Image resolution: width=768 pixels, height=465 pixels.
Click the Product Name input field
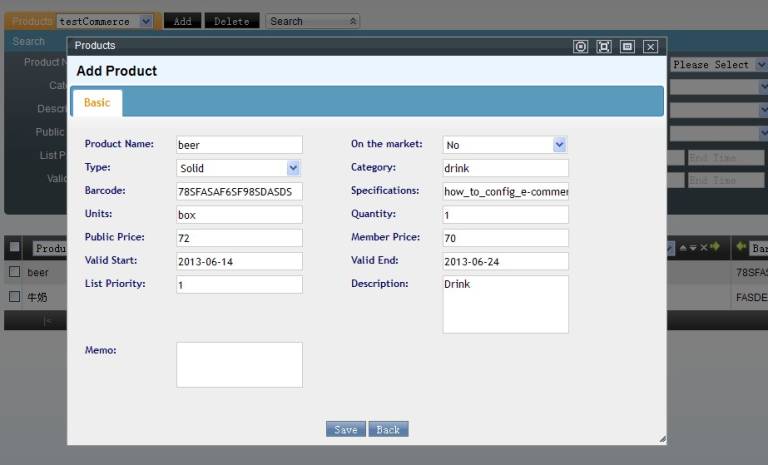pyautogui.click(x=240, y=145)
